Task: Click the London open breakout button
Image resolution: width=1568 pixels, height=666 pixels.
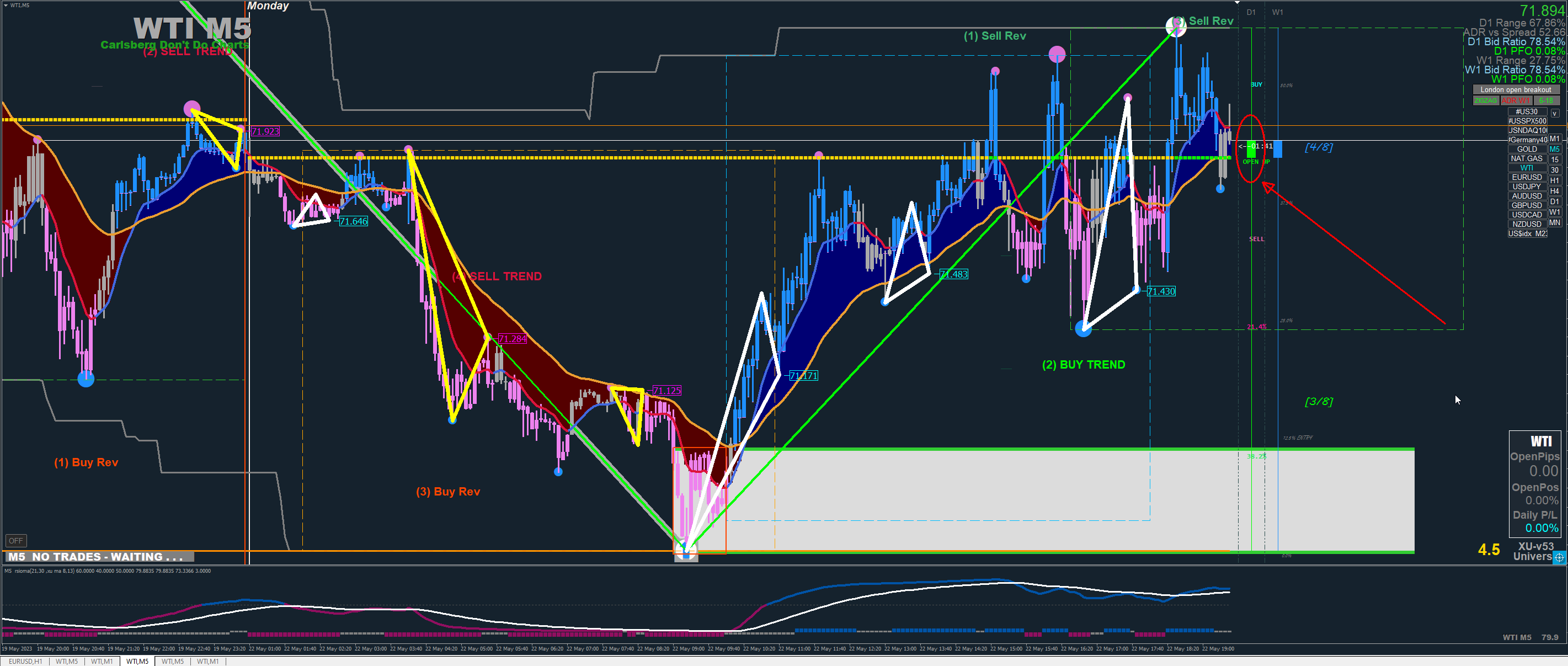Action: [x=1515, y=90]
